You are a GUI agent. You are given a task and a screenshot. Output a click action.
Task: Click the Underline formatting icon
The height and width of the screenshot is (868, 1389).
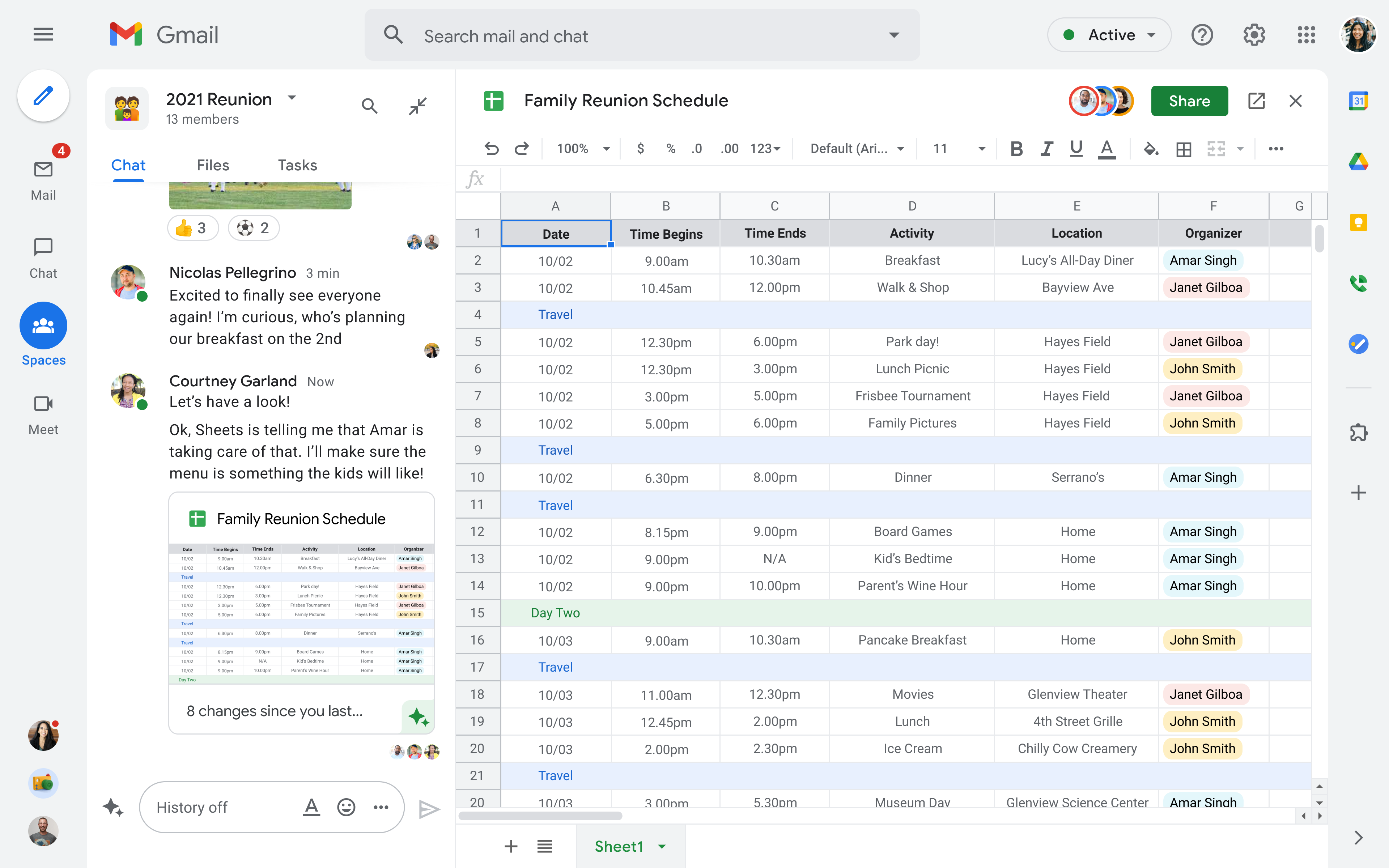[1076, 149]
